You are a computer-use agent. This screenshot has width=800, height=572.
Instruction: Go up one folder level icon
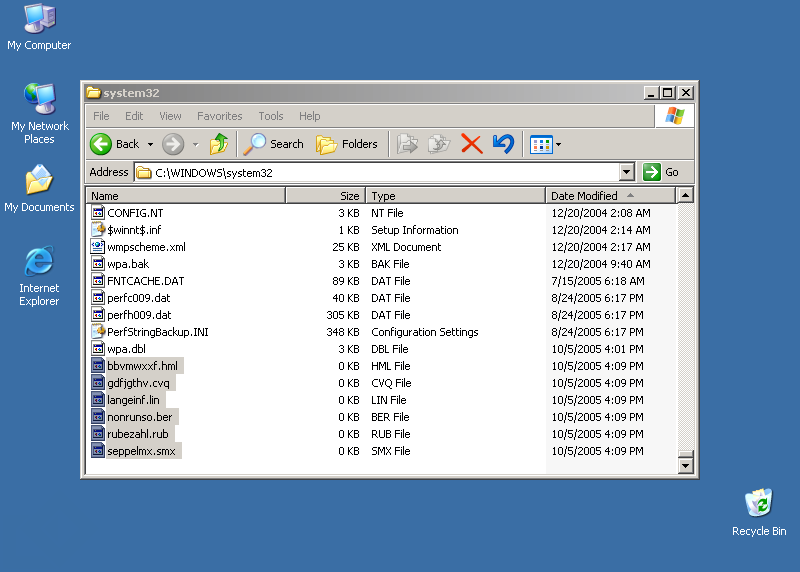click(x=219, y=144)
